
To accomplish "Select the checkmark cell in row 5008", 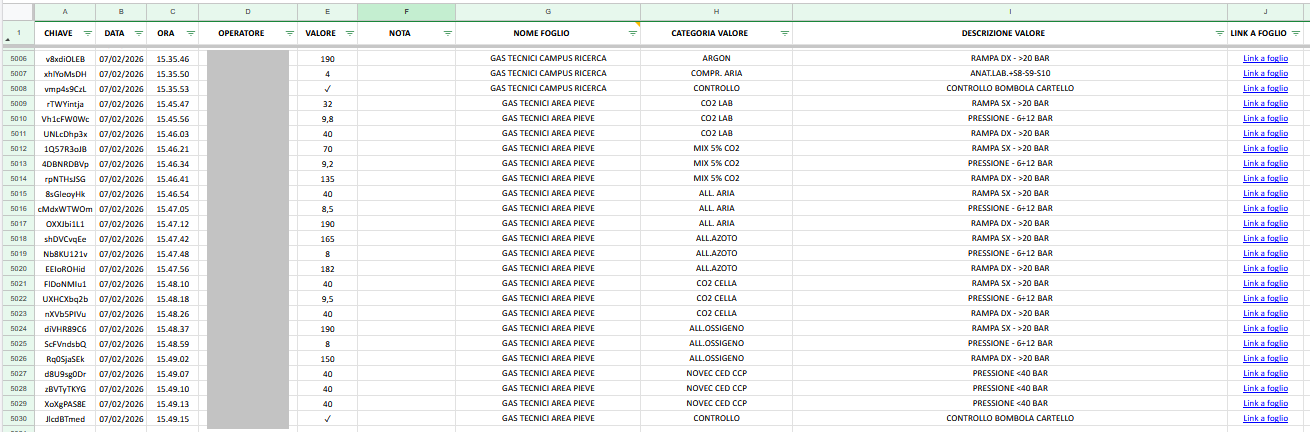I will [x=327, y=88].
